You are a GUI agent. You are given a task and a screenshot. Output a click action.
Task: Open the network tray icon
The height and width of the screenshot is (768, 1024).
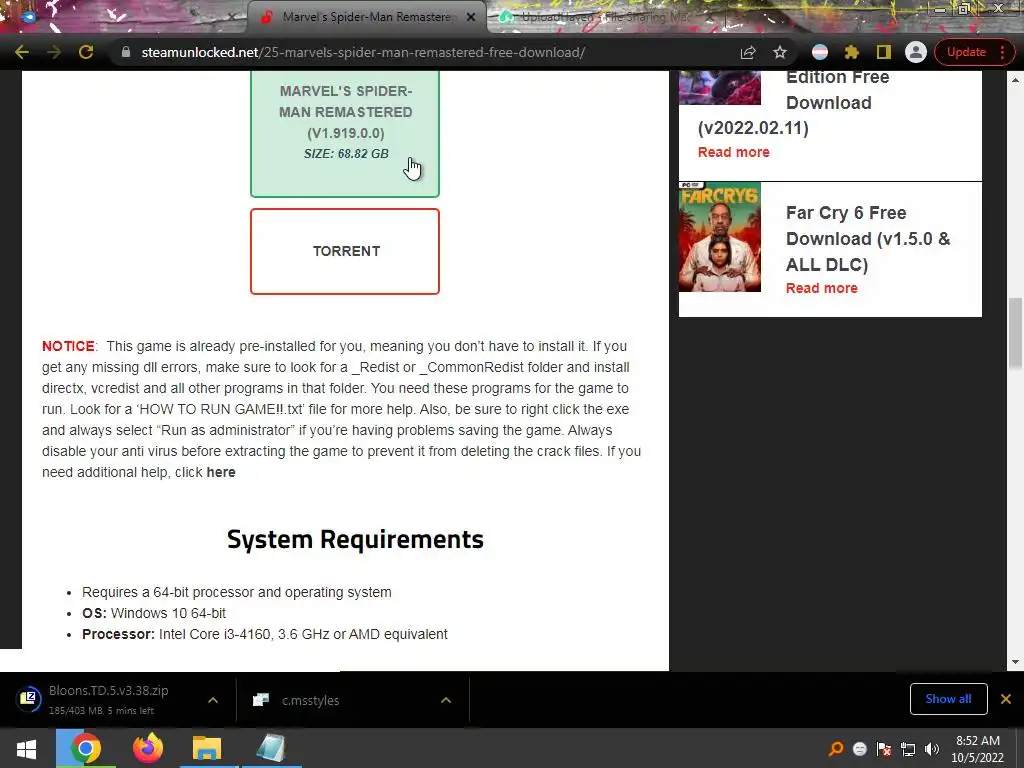(x=908, y=749)
